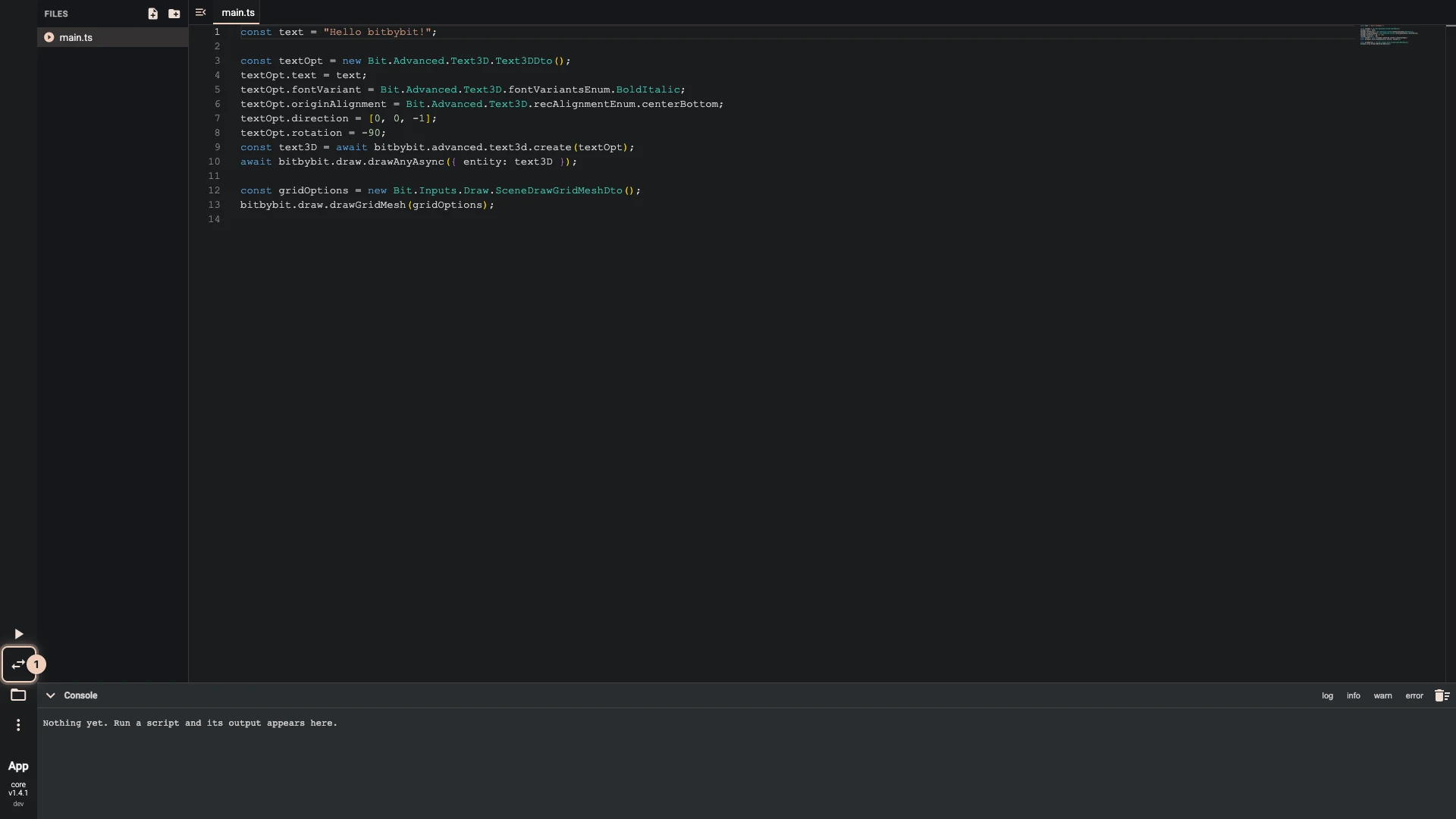Toggle the error filter in console
The image size is (1456, 819).
[x=1414, y=695]
